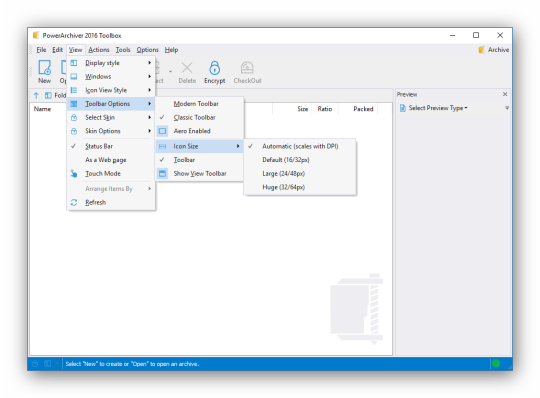Click the Folders pane icon

point(48,95)
